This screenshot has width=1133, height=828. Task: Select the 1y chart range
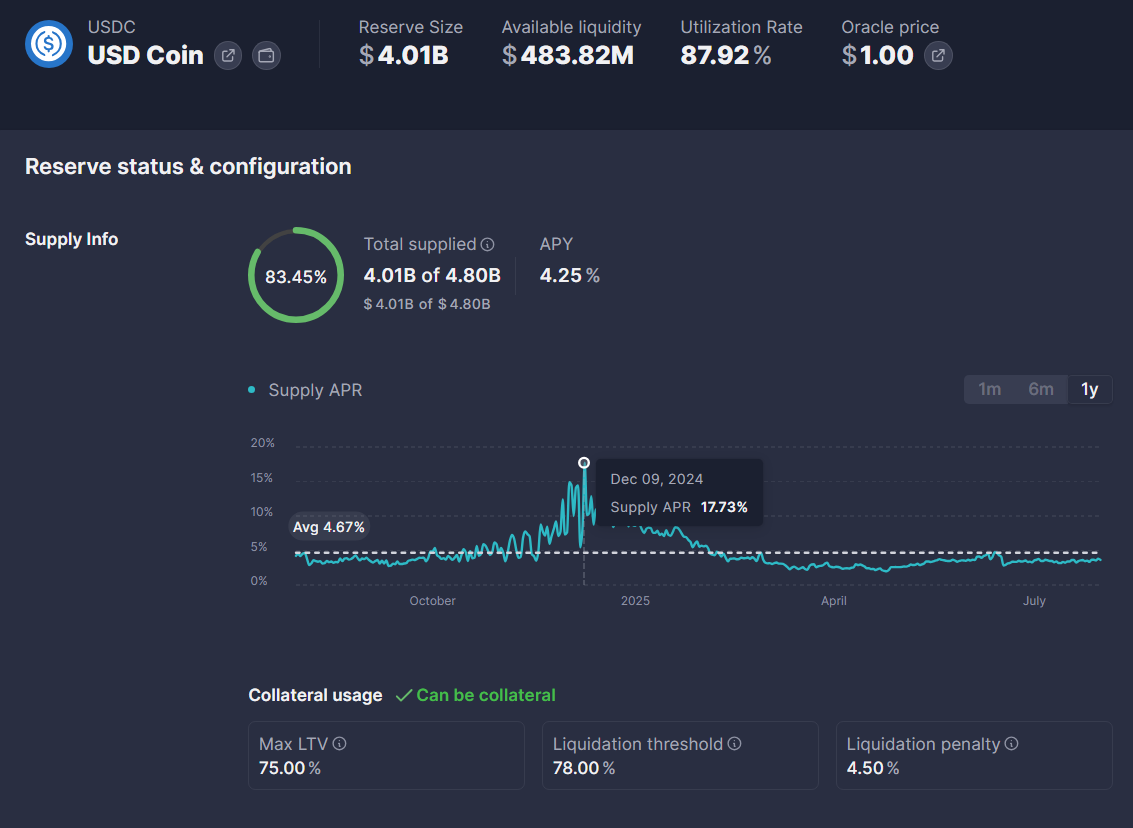[1090, 389]
